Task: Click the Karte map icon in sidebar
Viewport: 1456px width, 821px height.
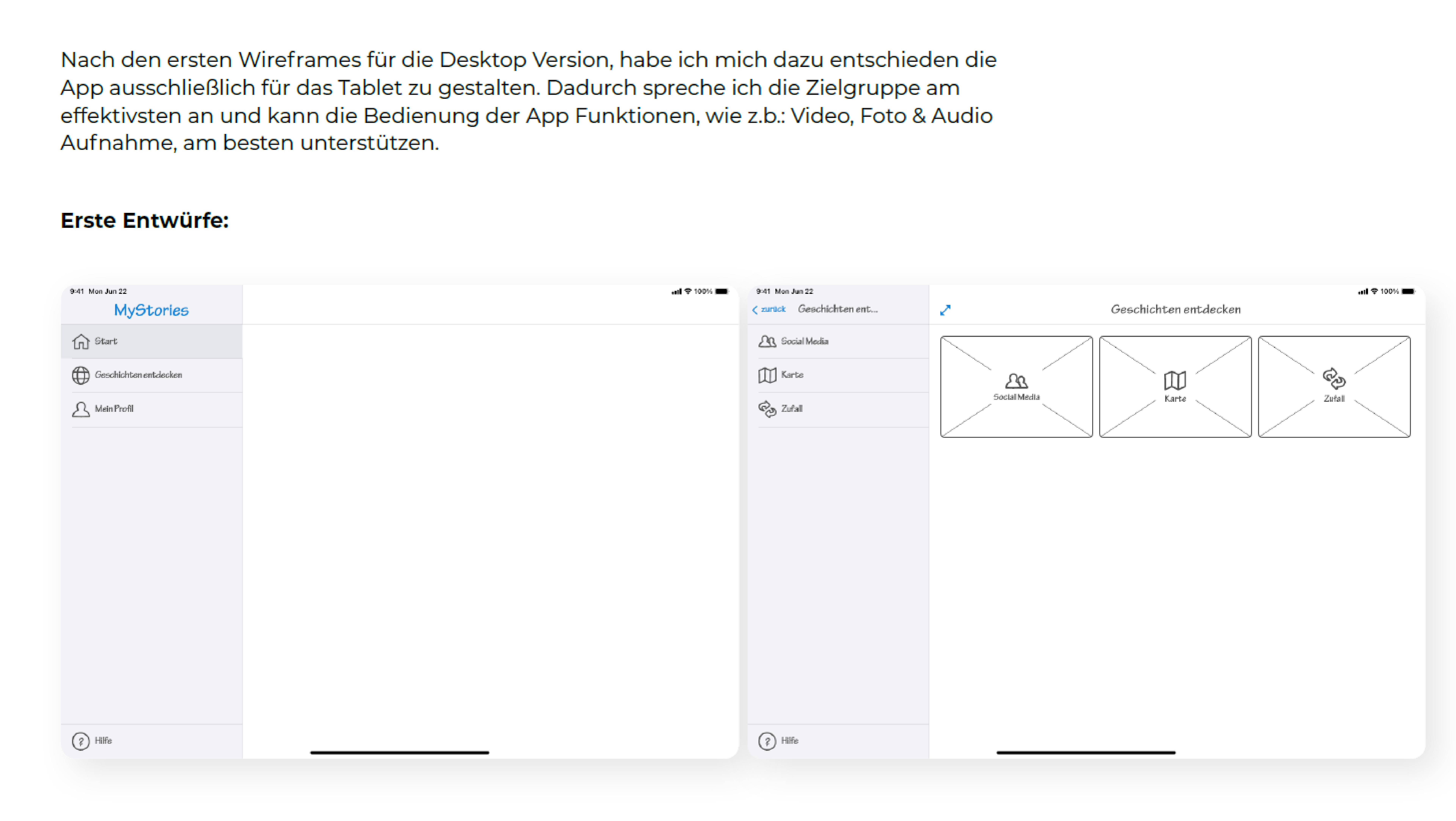Action: click(x=767, y=375)
